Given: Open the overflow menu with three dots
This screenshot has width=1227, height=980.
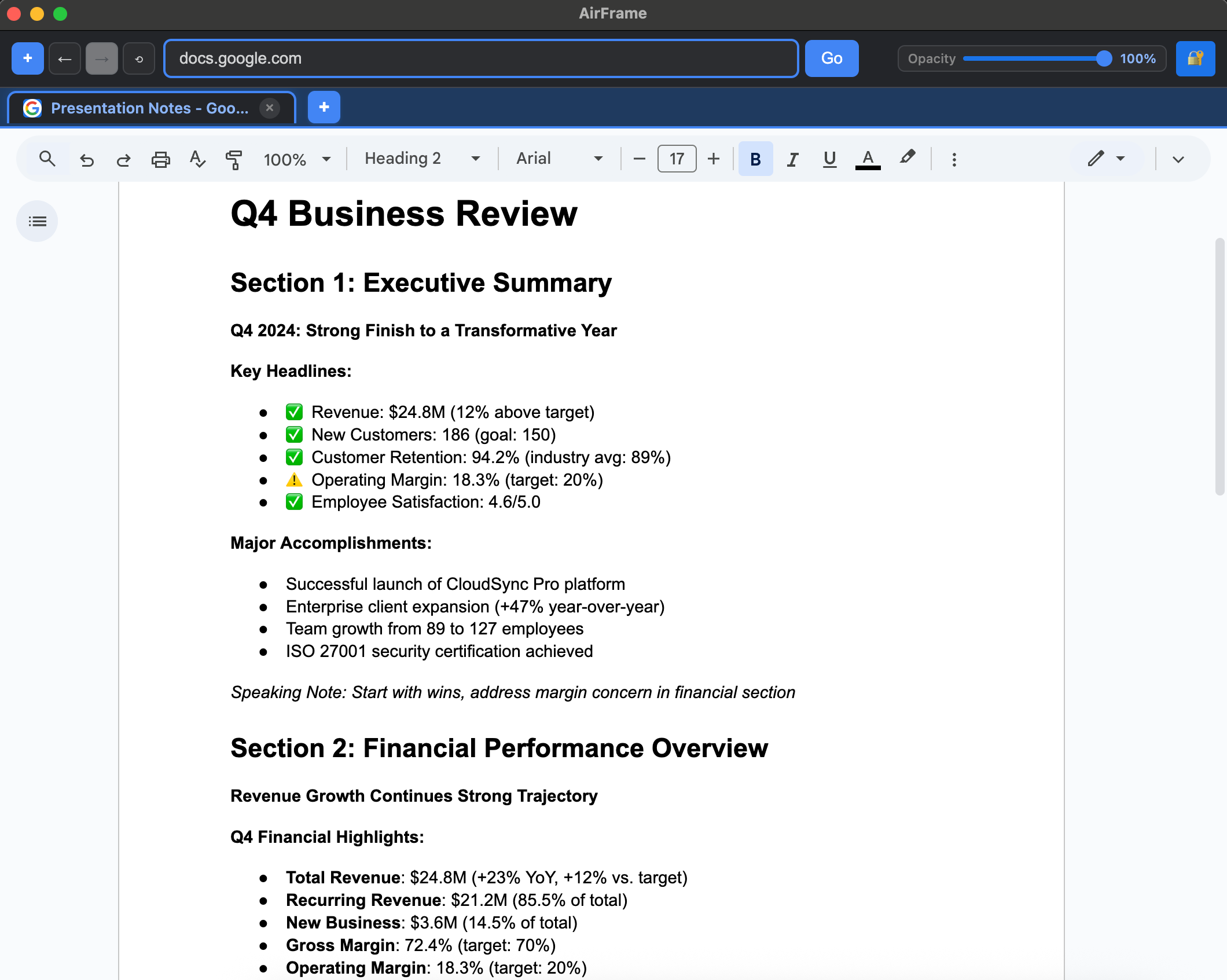Looking at the screenshot, I should 954,158.
